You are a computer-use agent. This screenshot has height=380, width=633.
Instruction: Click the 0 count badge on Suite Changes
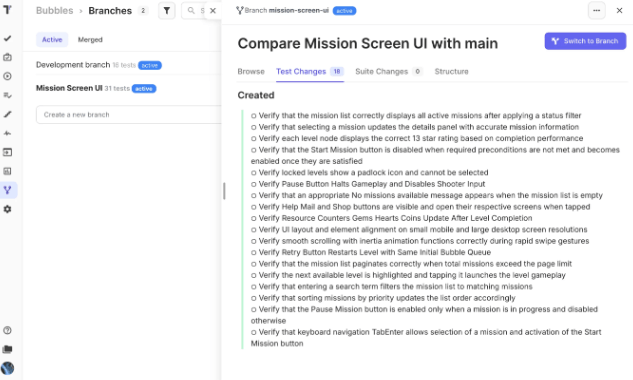417,71
